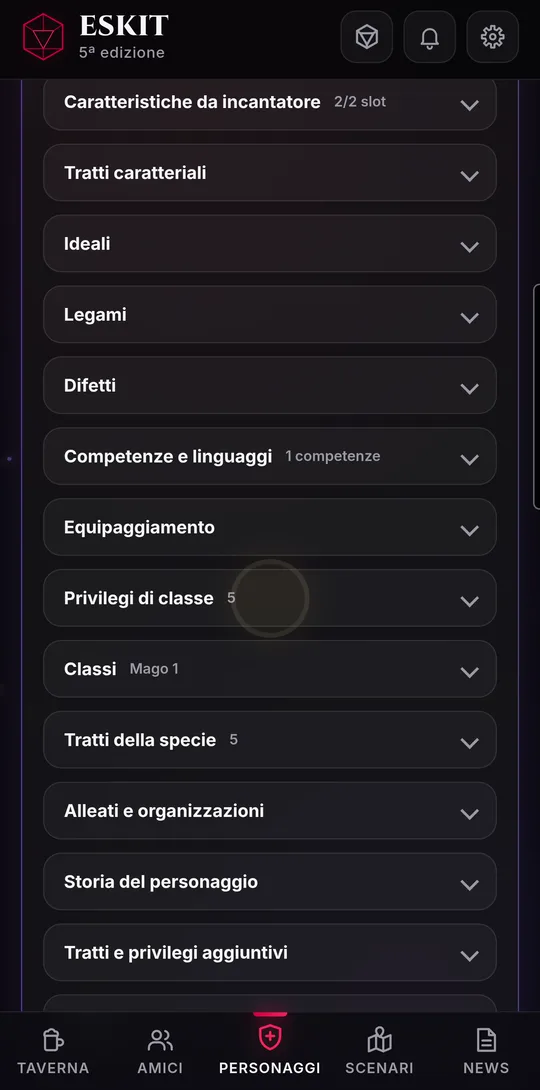540x1090 pixels.
Task: Expand the Tratti caratteriali chevron
Action: click(x=470, y=176)
